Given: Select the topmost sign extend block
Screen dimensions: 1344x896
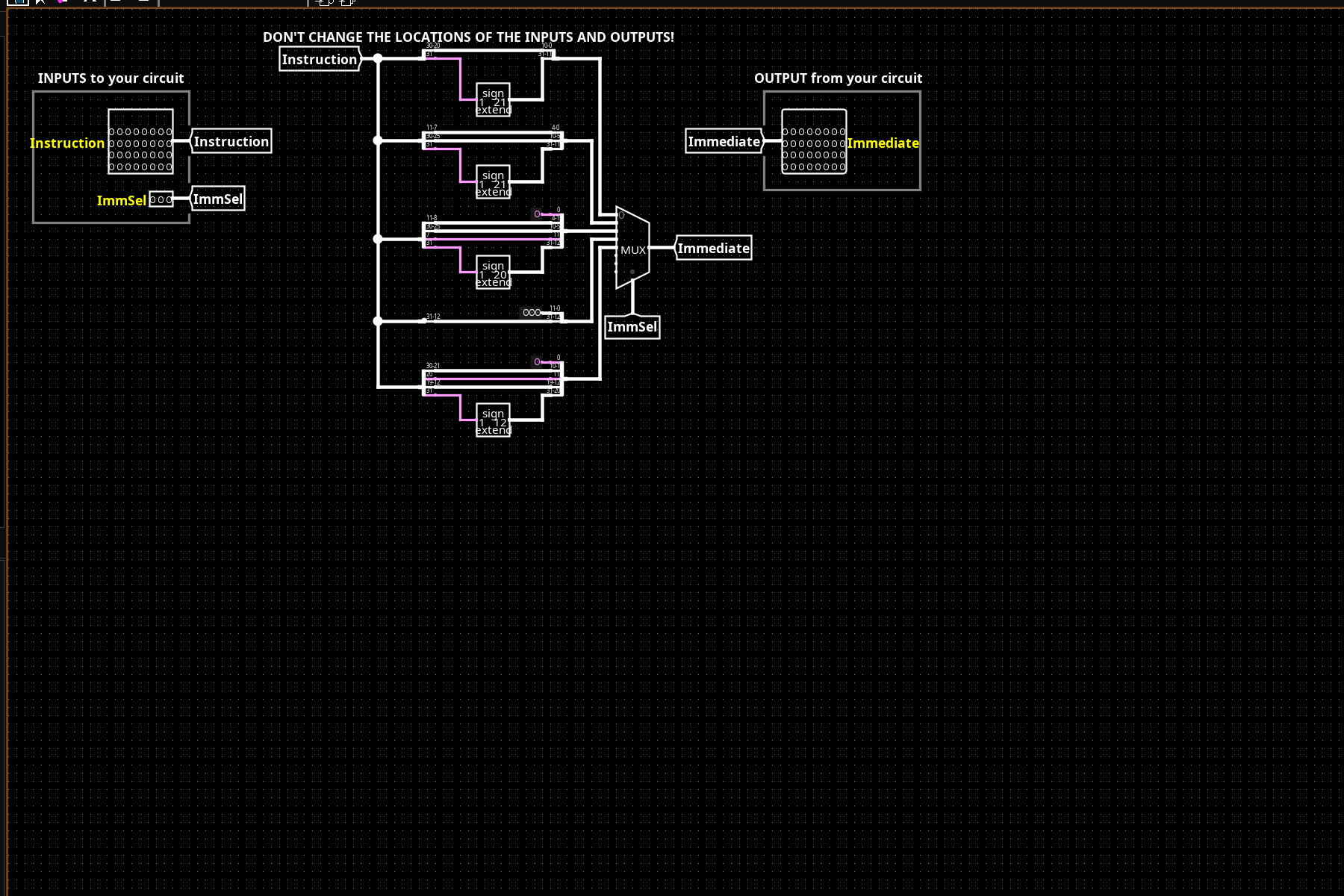Looking at the screenshot, I should (x=493, y=101).
